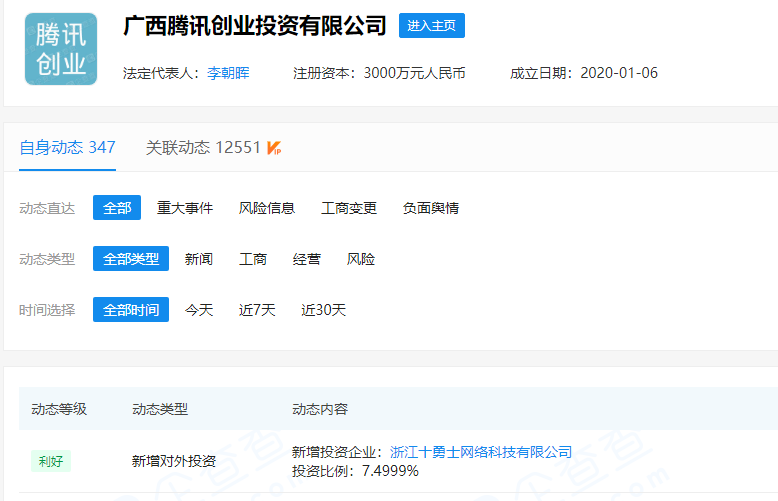Click 投资比例 7.4999% text

[355, 471]
